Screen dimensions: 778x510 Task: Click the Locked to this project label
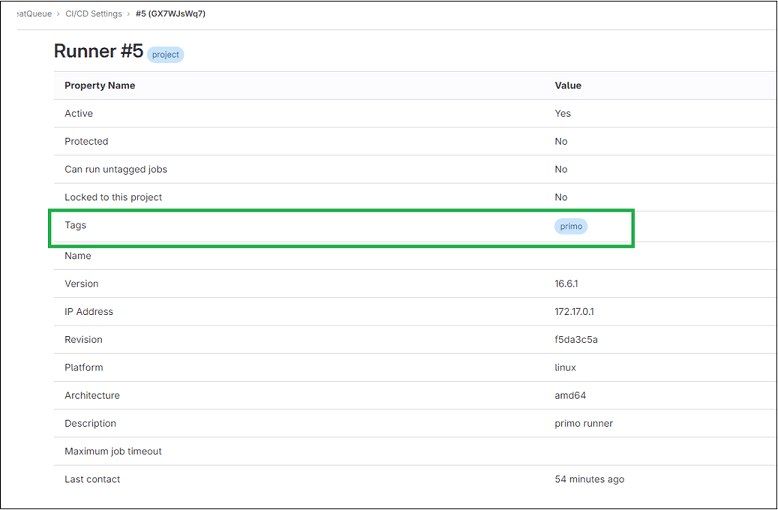point(113,198)
